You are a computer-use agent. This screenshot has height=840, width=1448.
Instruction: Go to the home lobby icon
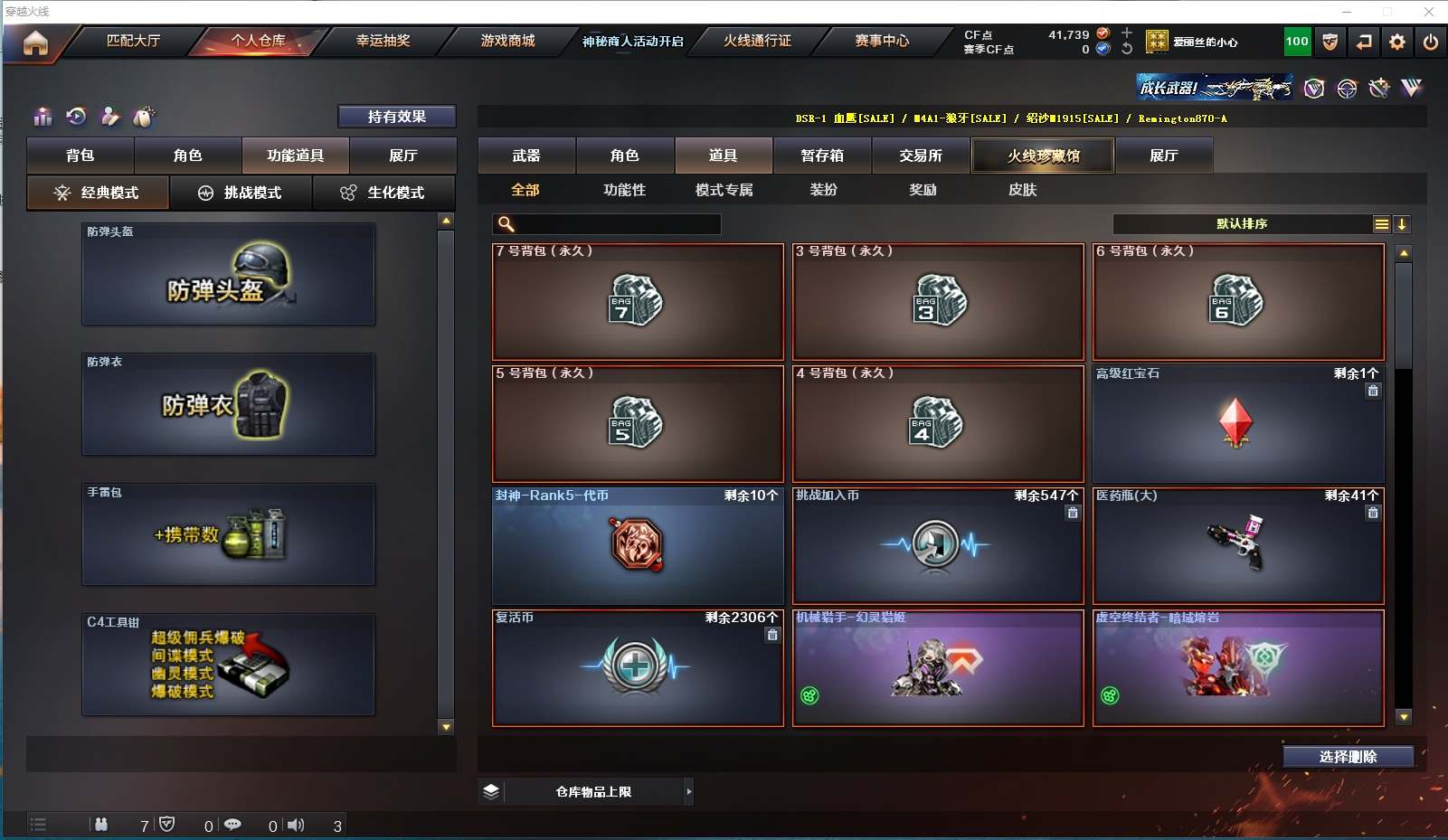point(35,42)
